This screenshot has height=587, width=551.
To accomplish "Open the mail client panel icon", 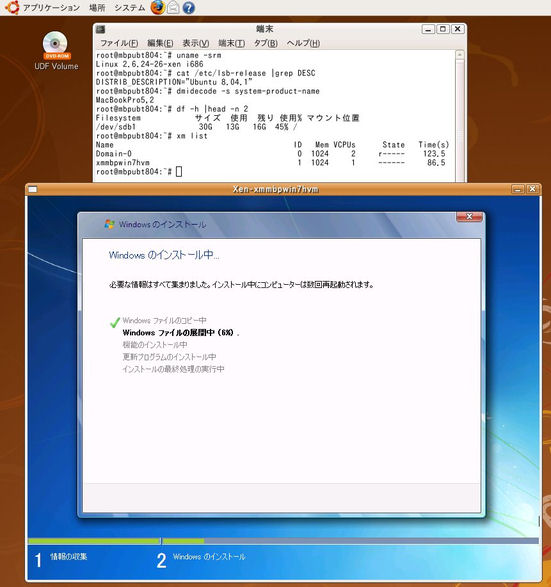I will (x=173, y=7).
